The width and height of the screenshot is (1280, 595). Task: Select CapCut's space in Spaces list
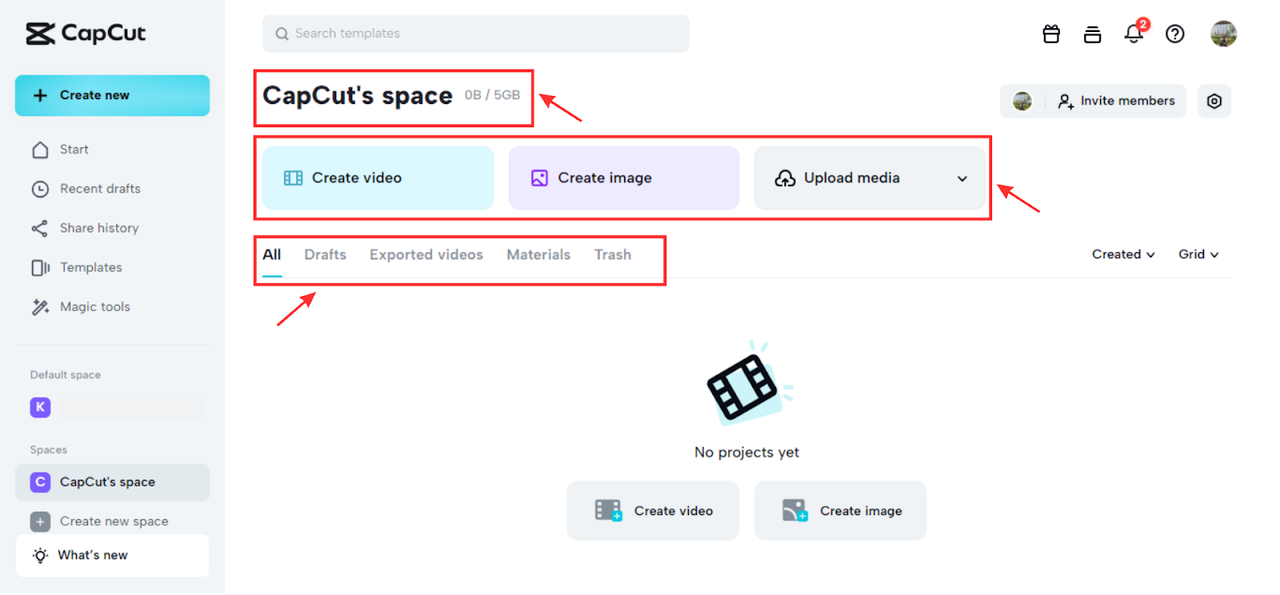coord(112,482)
